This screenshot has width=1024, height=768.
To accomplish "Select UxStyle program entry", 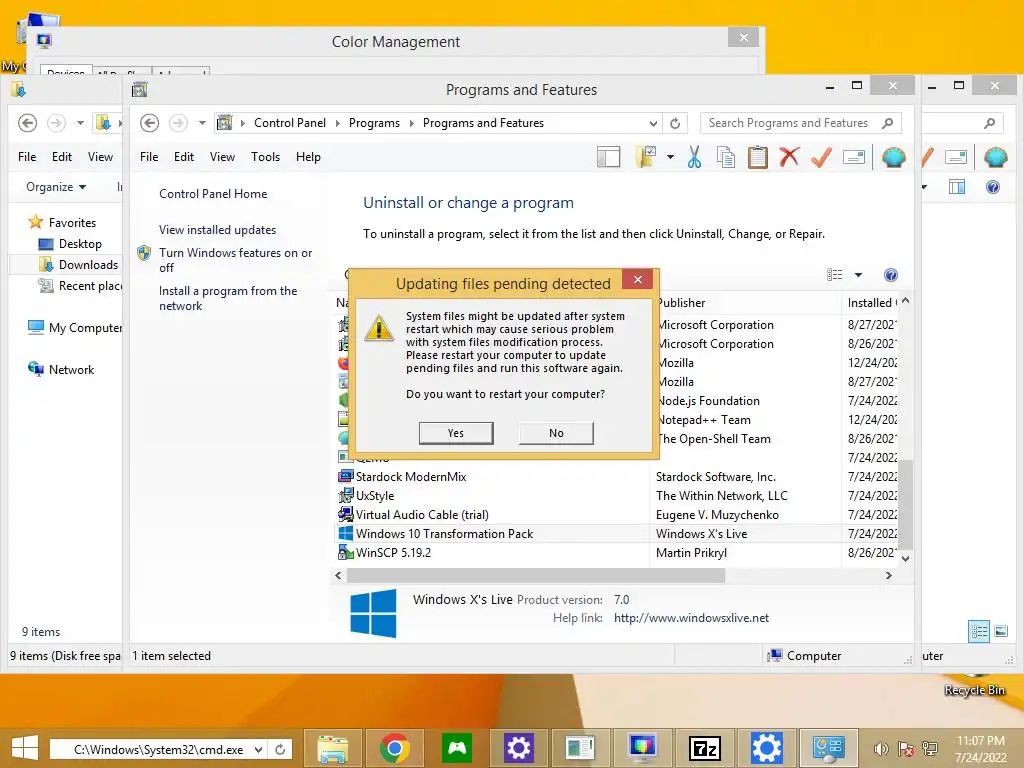I will tap(375, 496).
